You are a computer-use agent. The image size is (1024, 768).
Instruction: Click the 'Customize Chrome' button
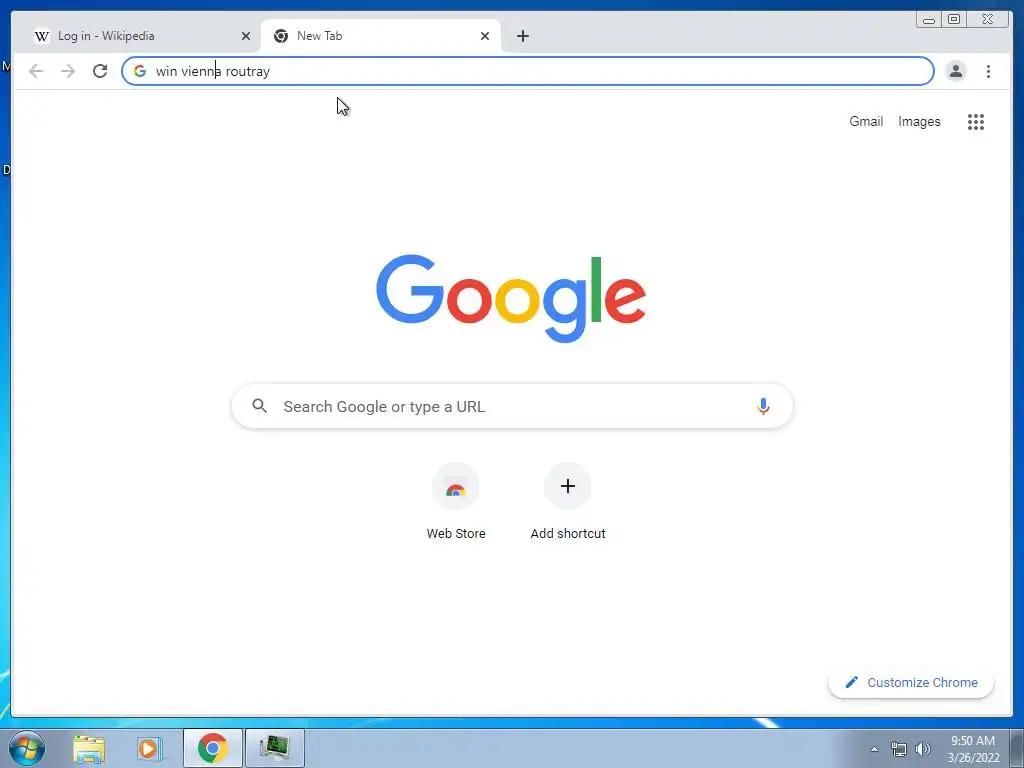911,682
